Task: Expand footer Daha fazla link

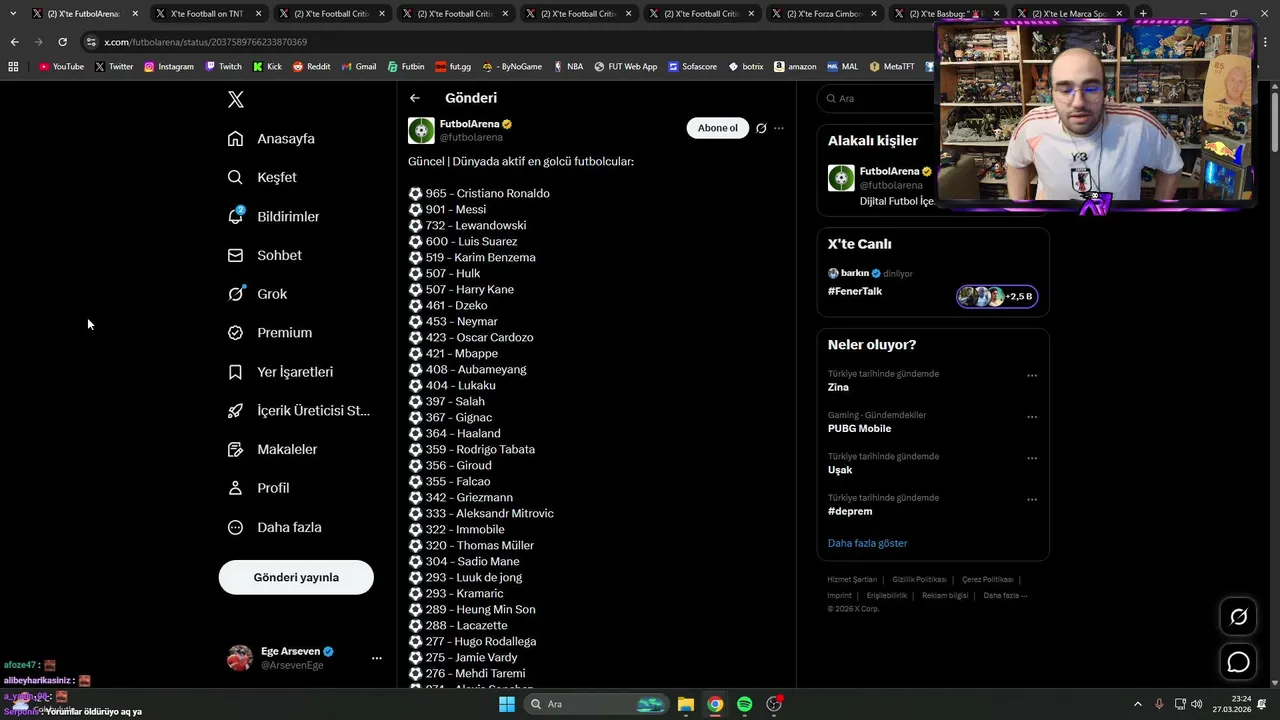Action: point(1005,595)
